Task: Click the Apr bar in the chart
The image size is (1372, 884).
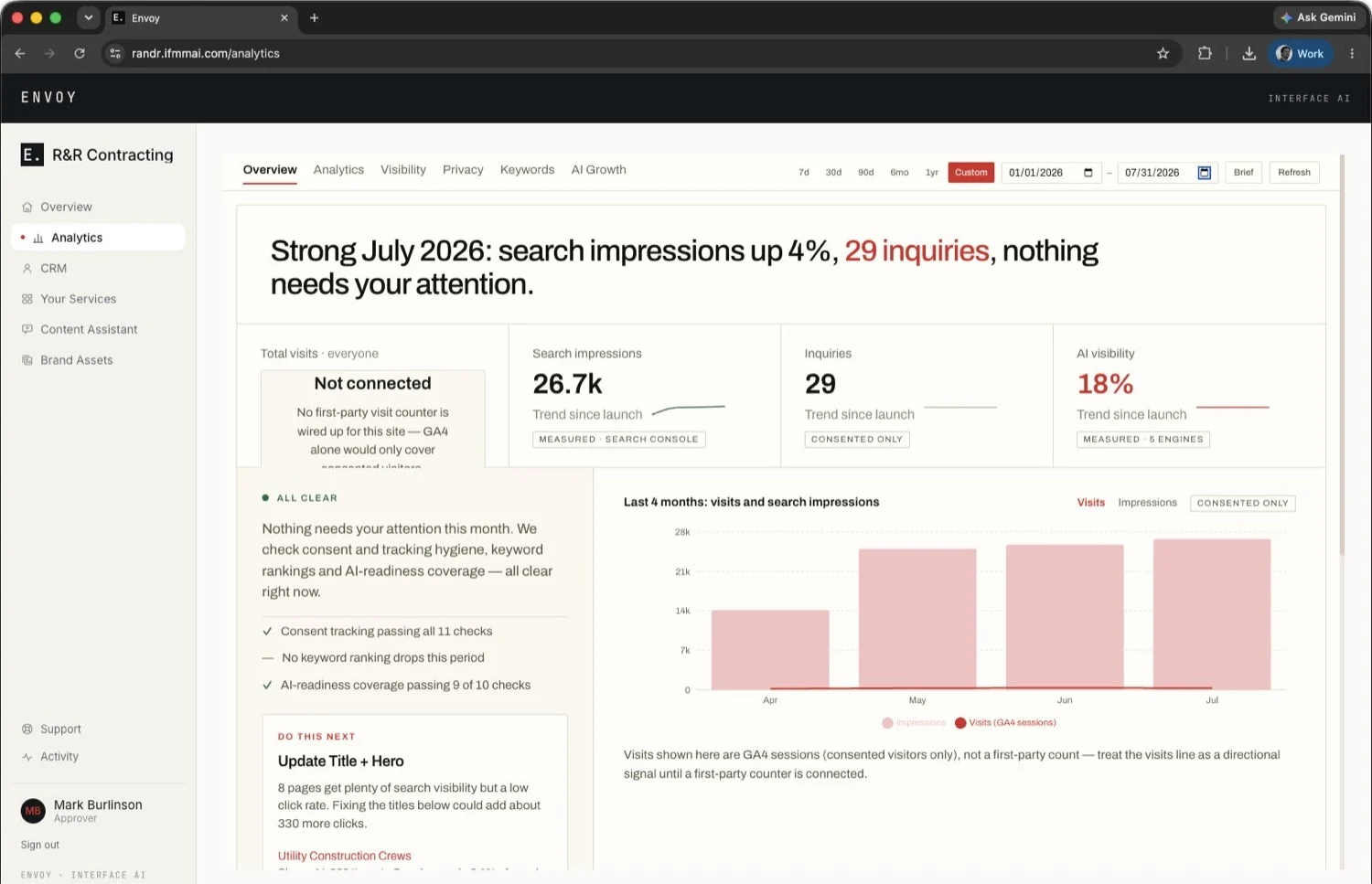Action: tap(770, 650)
